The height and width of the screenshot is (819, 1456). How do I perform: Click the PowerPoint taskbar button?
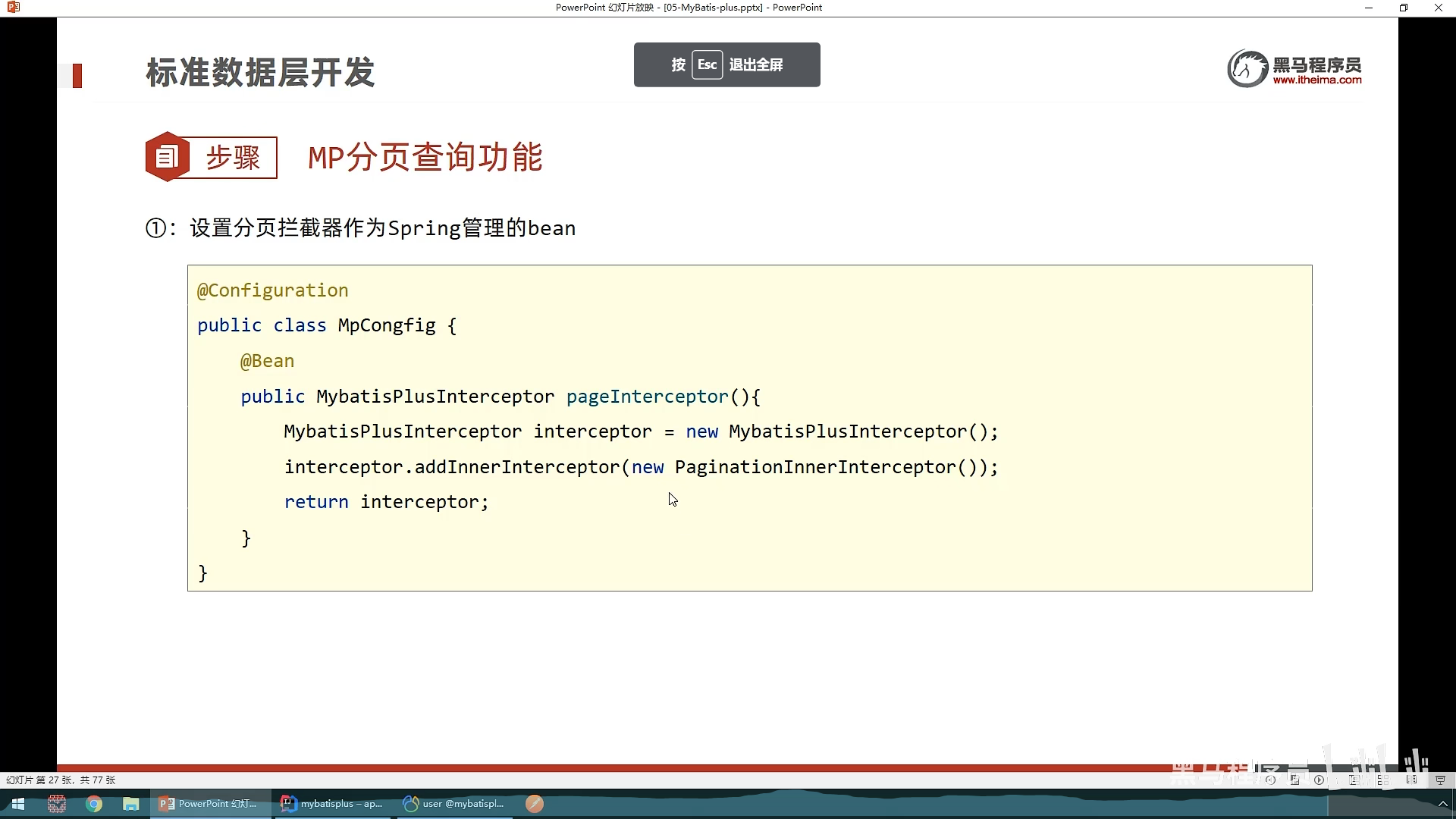(209, 804)
